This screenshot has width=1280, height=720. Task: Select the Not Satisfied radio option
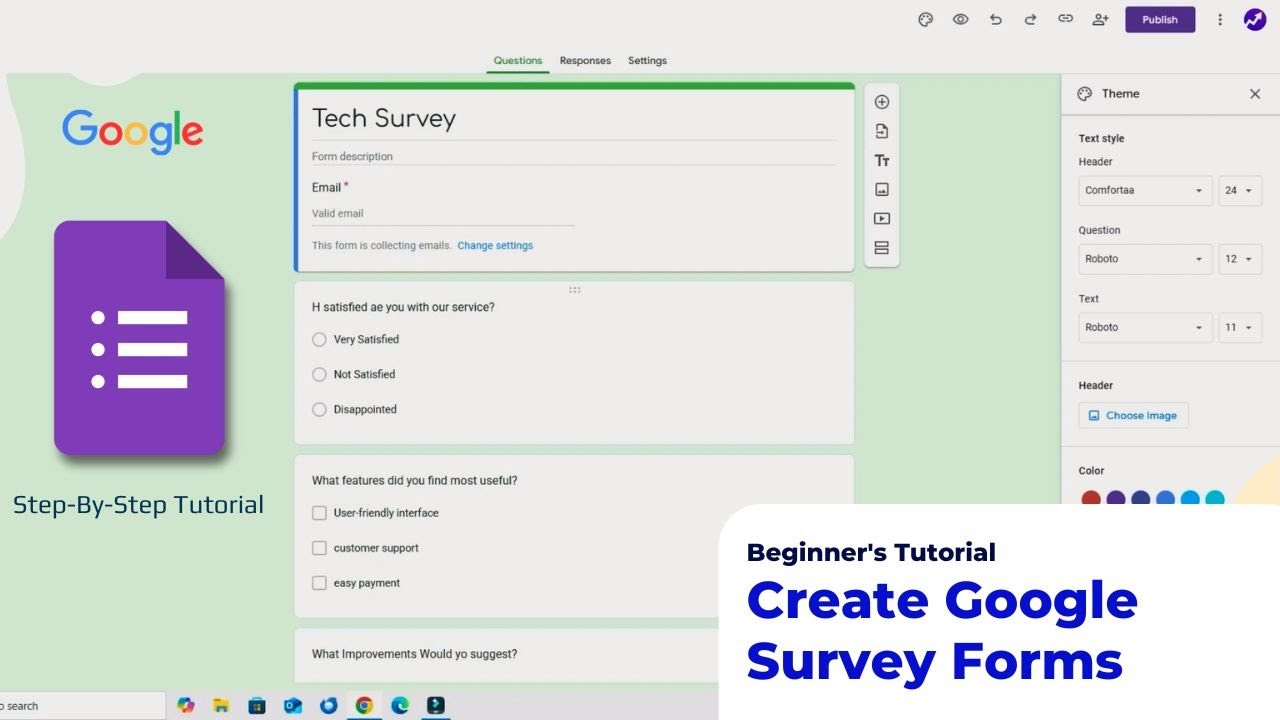click(319, 375)
